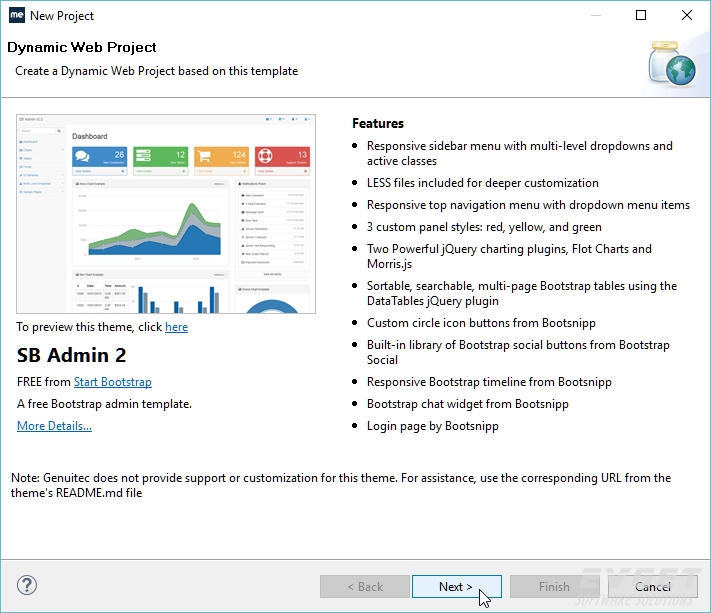This screenshot has width=711, height=613.
Task: Click the 'Dynamic Web Project' title
Action: 82,47
